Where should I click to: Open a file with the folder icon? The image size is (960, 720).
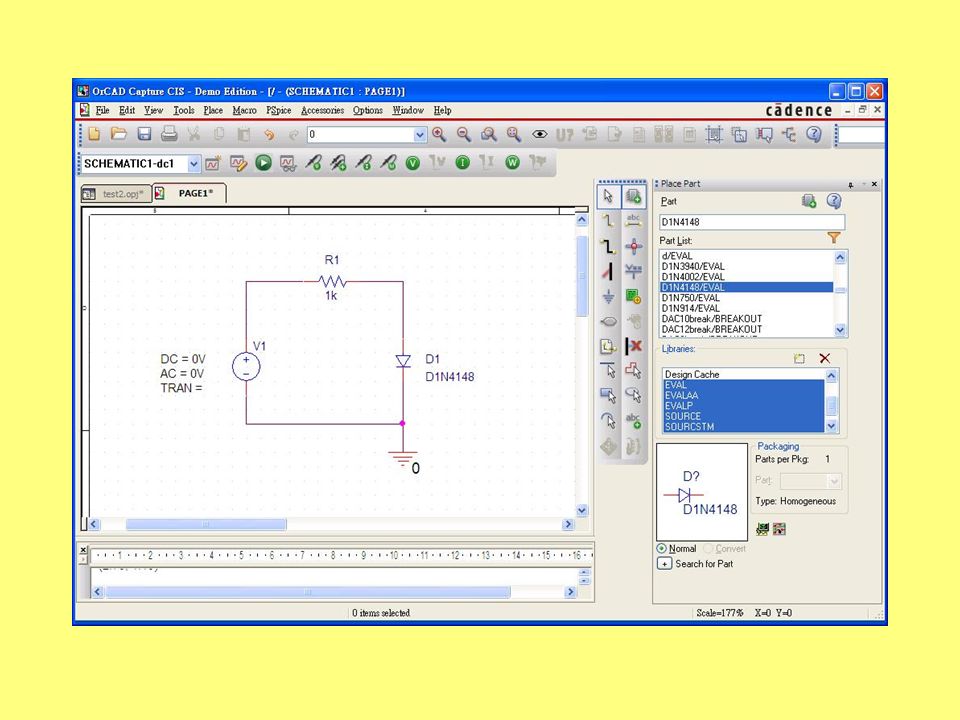coord(119,134)
